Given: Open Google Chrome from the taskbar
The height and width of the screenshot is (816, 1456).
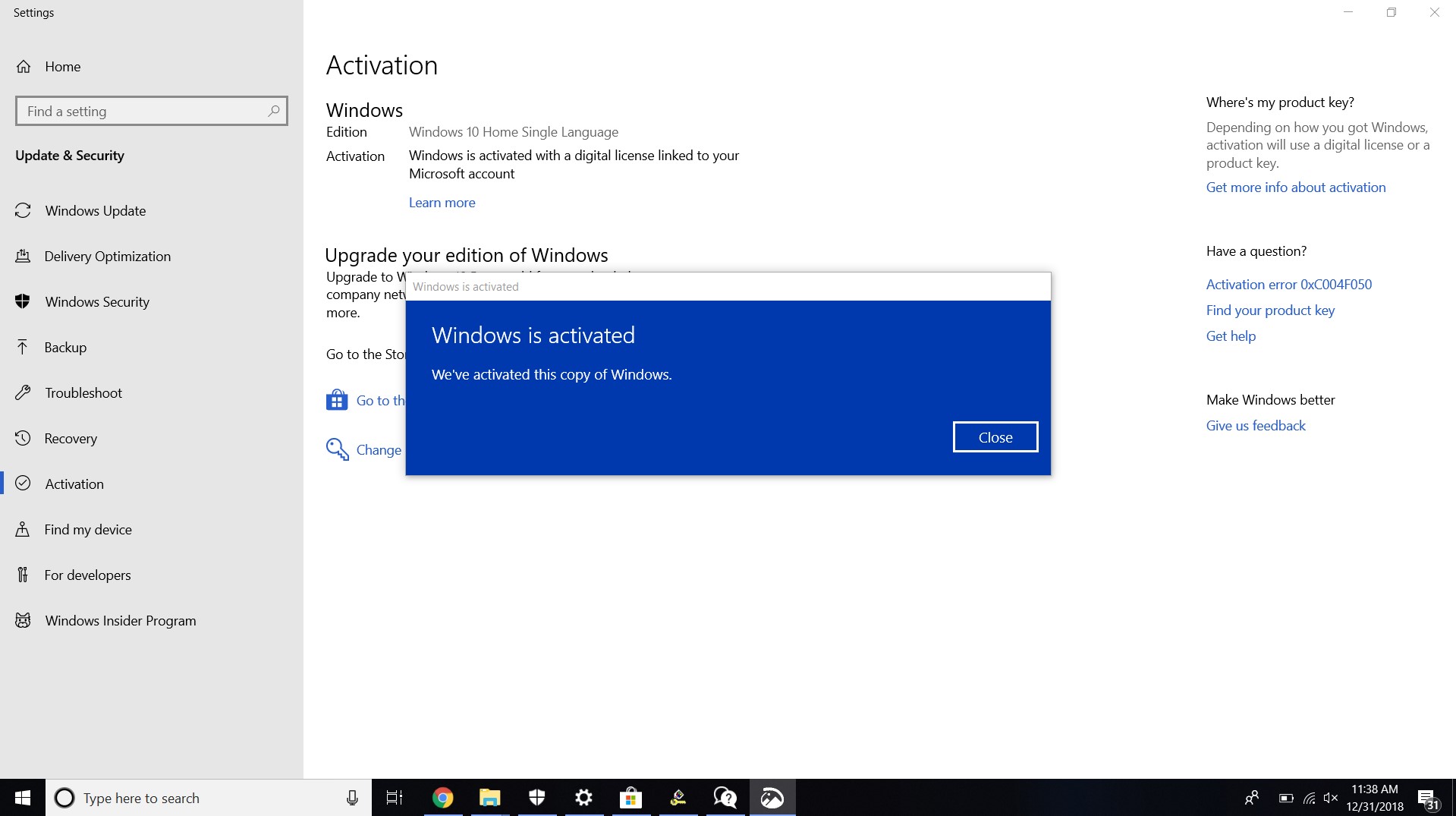Looking at the screenshot, I should (443, 798).
